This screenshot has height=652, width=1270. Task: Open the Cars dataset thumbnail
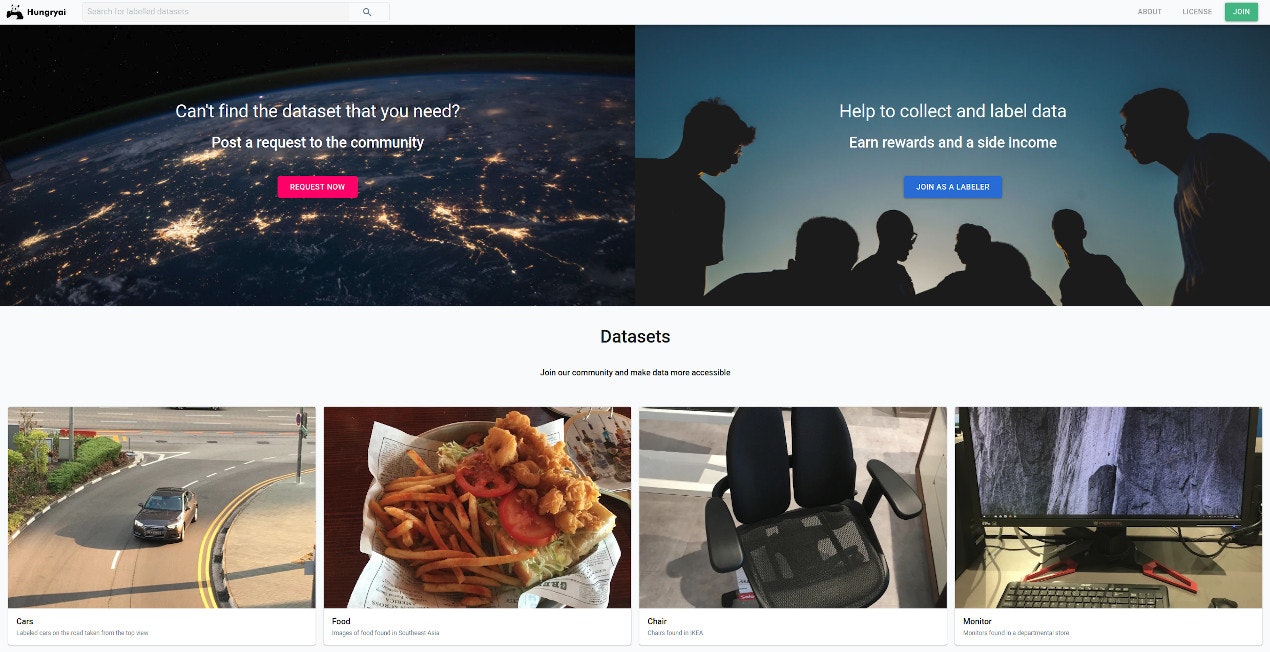click(162, 507)
